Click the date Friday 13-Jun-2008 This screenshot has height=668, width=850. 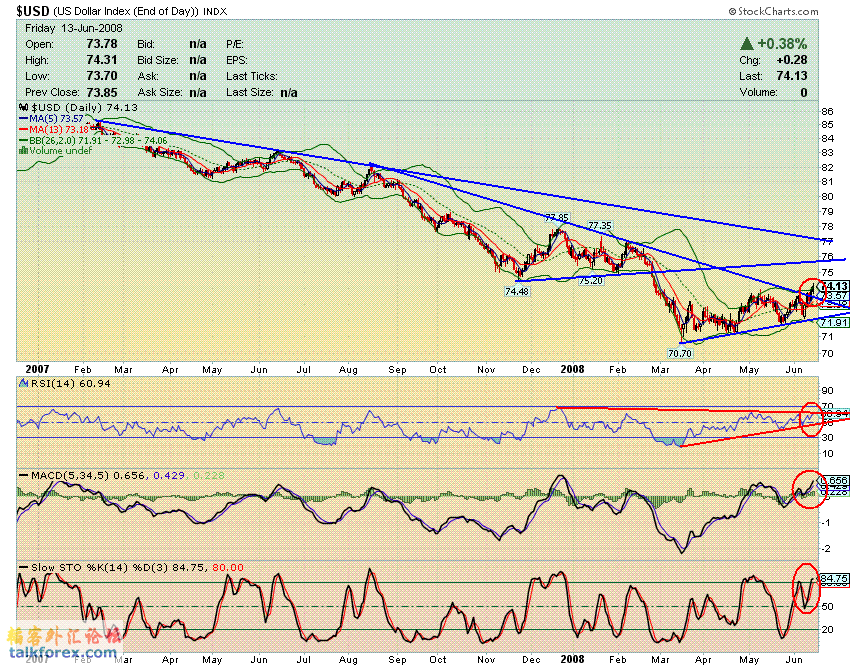[x=74, y=28]
